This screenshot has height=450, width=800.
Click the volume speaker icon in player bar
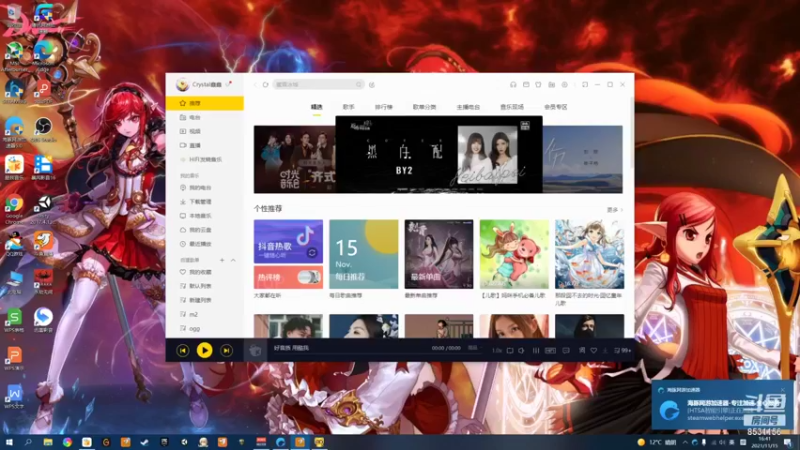point(521,351)
